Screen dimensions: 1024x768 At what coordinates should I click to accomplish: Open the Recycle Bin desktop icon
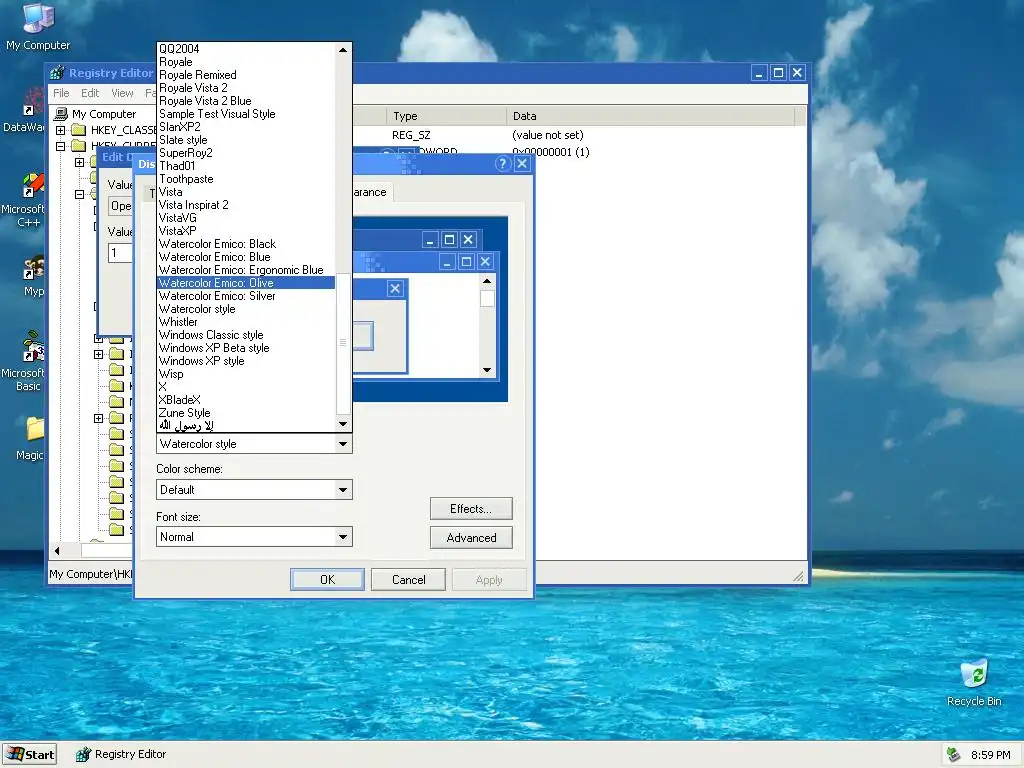click(974, 682)
